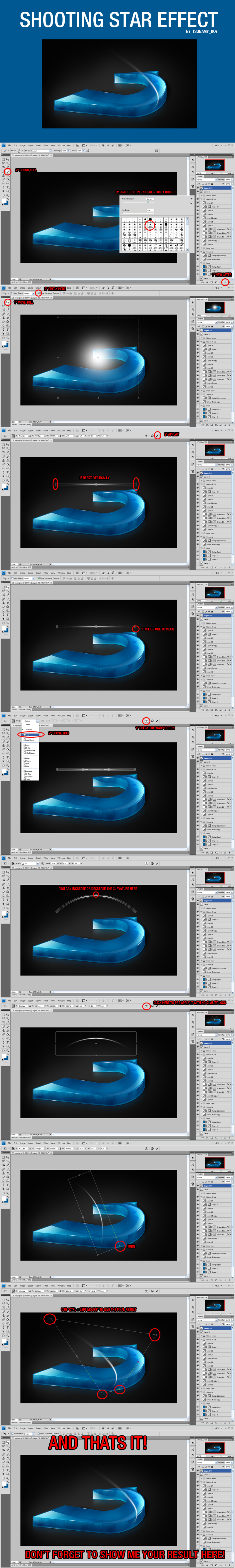235x1568 pixels.
Task: Click the transform box's right middle handle in the Resize Vertically step
Action: 136,485
